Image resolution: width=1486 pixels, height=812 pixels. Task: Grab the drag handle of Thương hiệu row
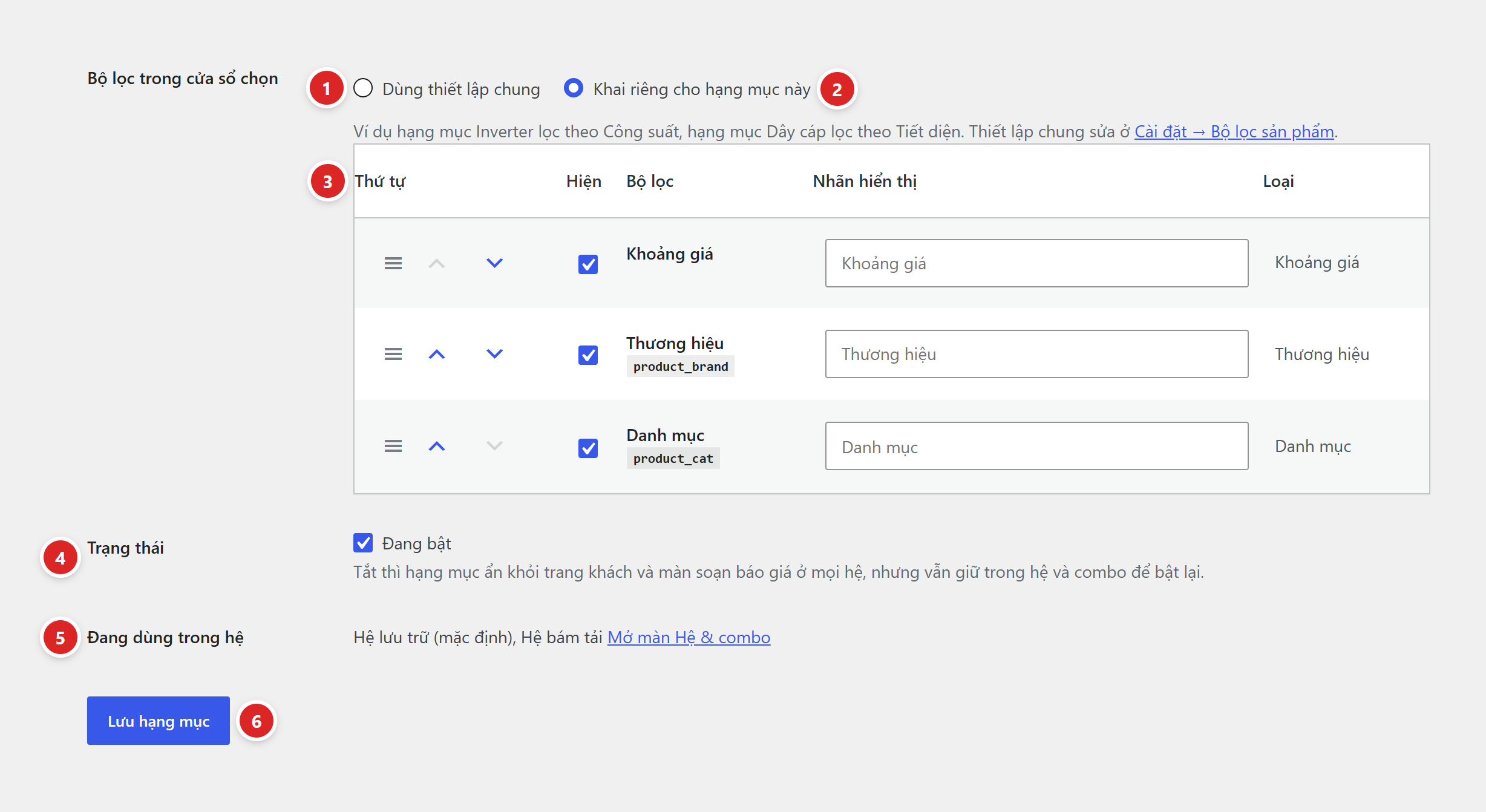[x=393, y=354]
